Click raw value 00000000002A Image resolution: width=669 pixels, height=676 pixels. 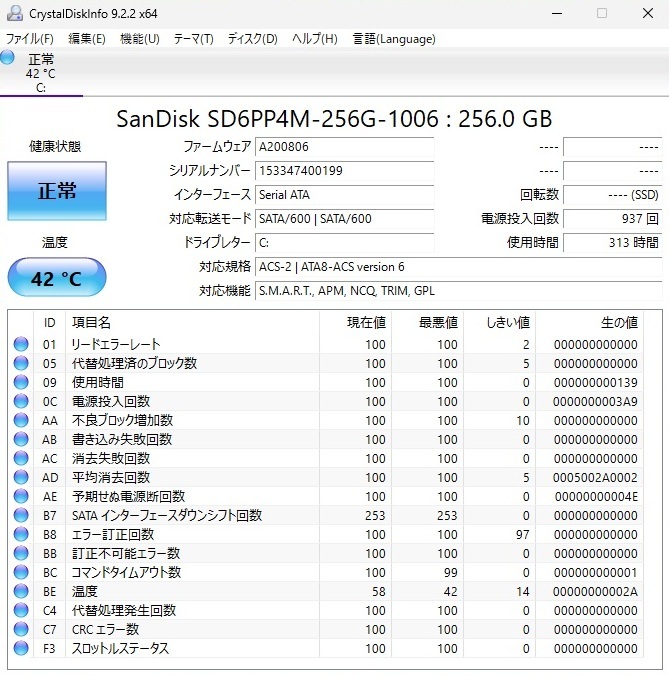pos(595,592)
